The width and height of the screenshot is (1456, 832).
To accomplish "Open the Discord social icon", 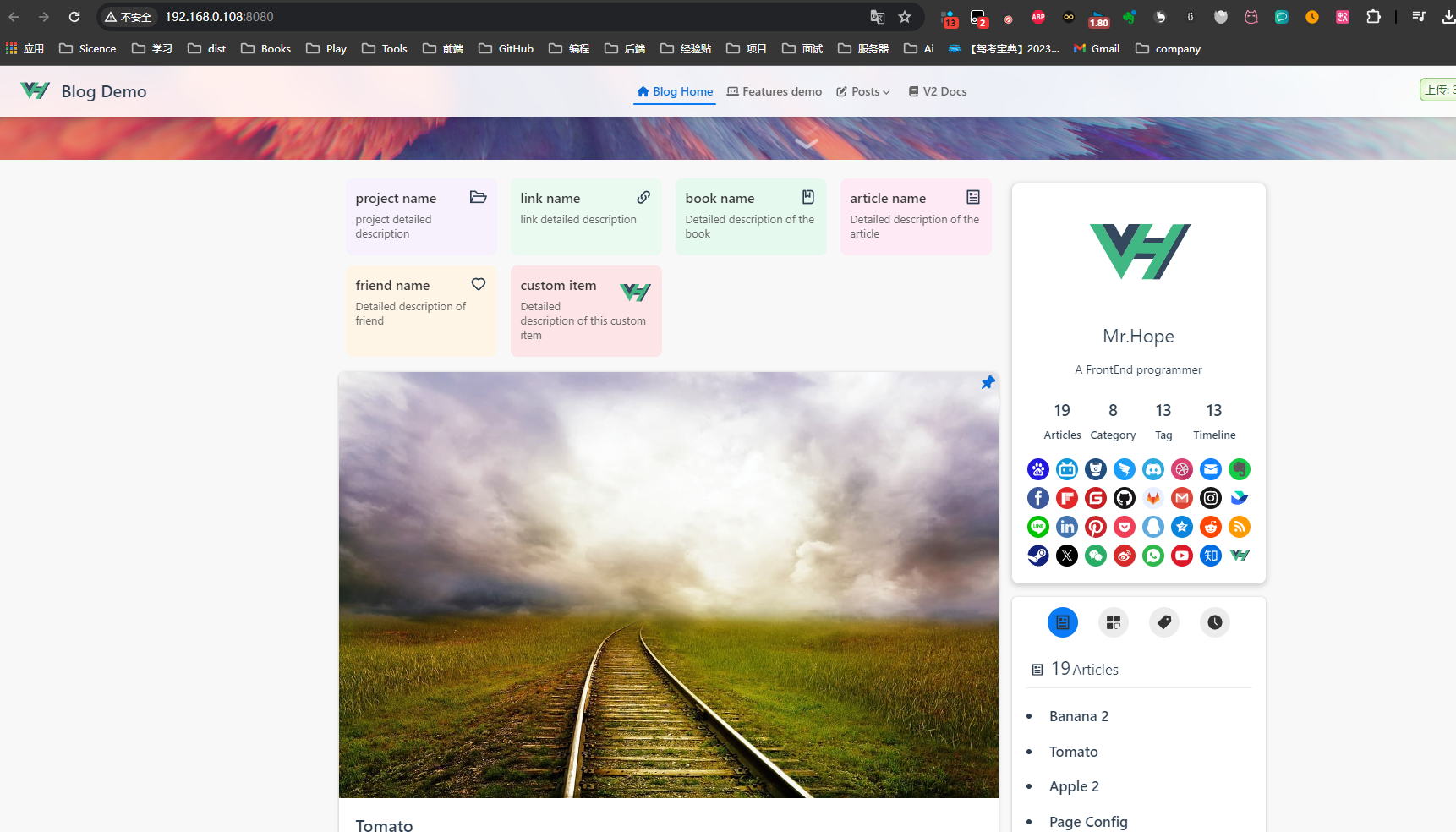I will (1153, 469).
